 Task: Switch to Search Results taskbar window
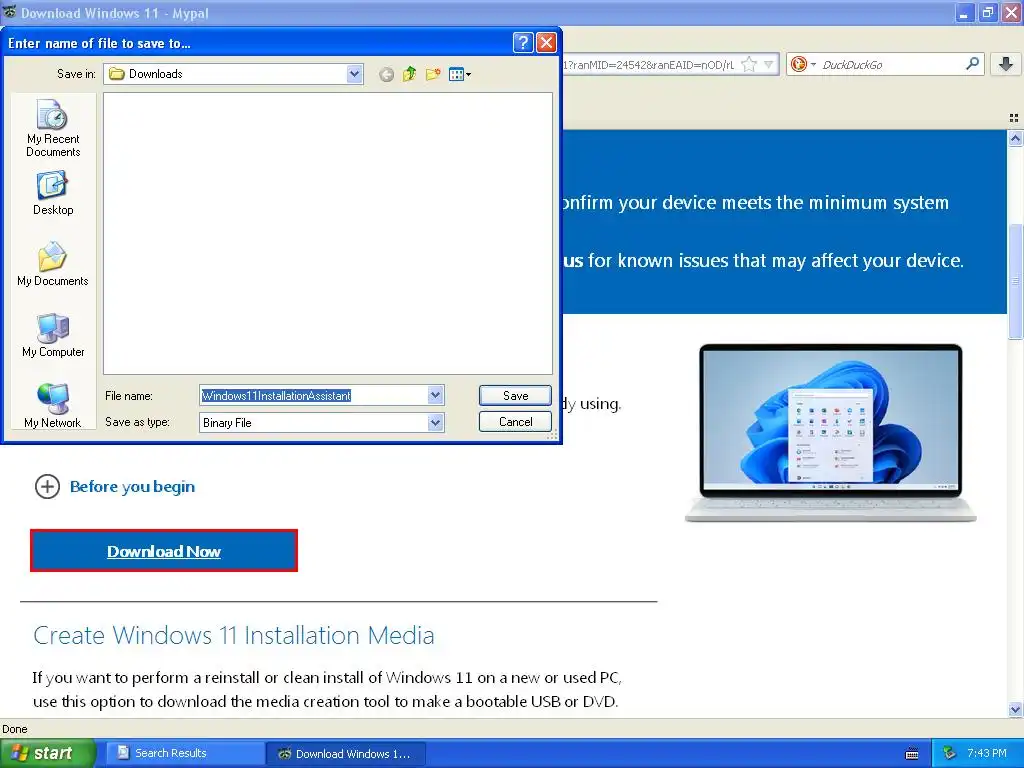pos(185,754)
